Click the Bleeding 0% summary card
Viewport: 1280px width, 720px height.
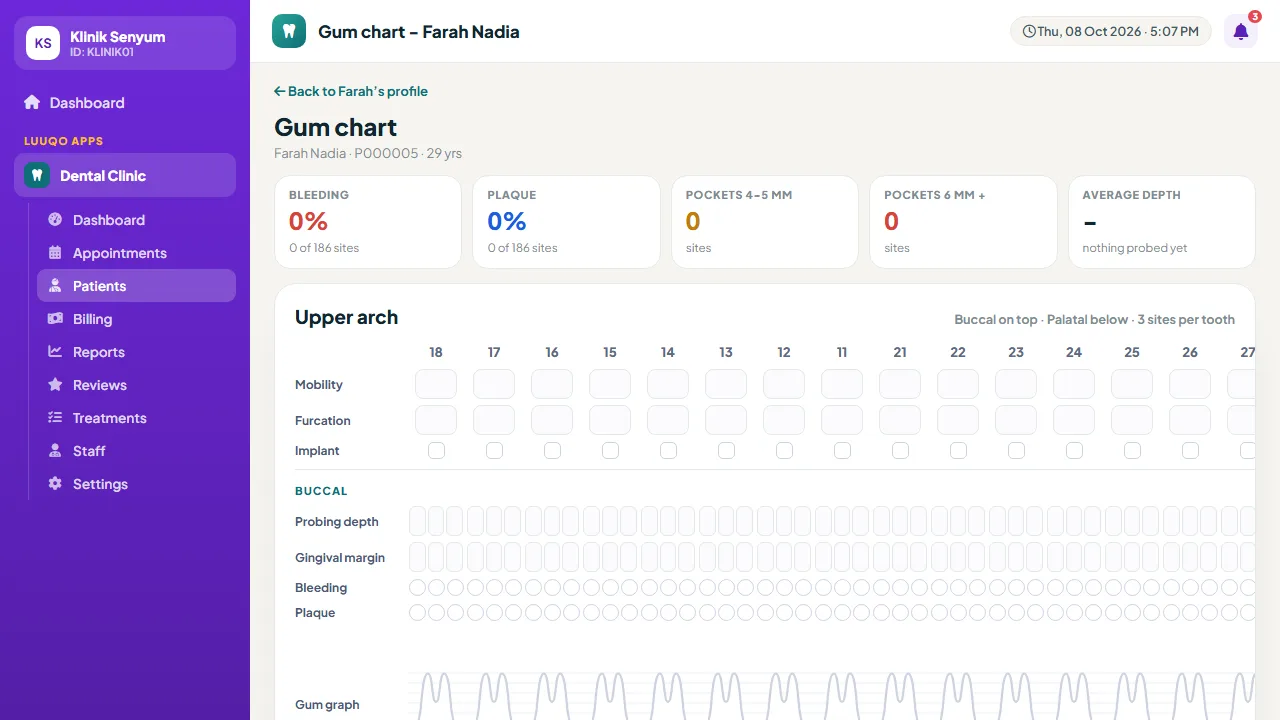(x=368, y=222)
